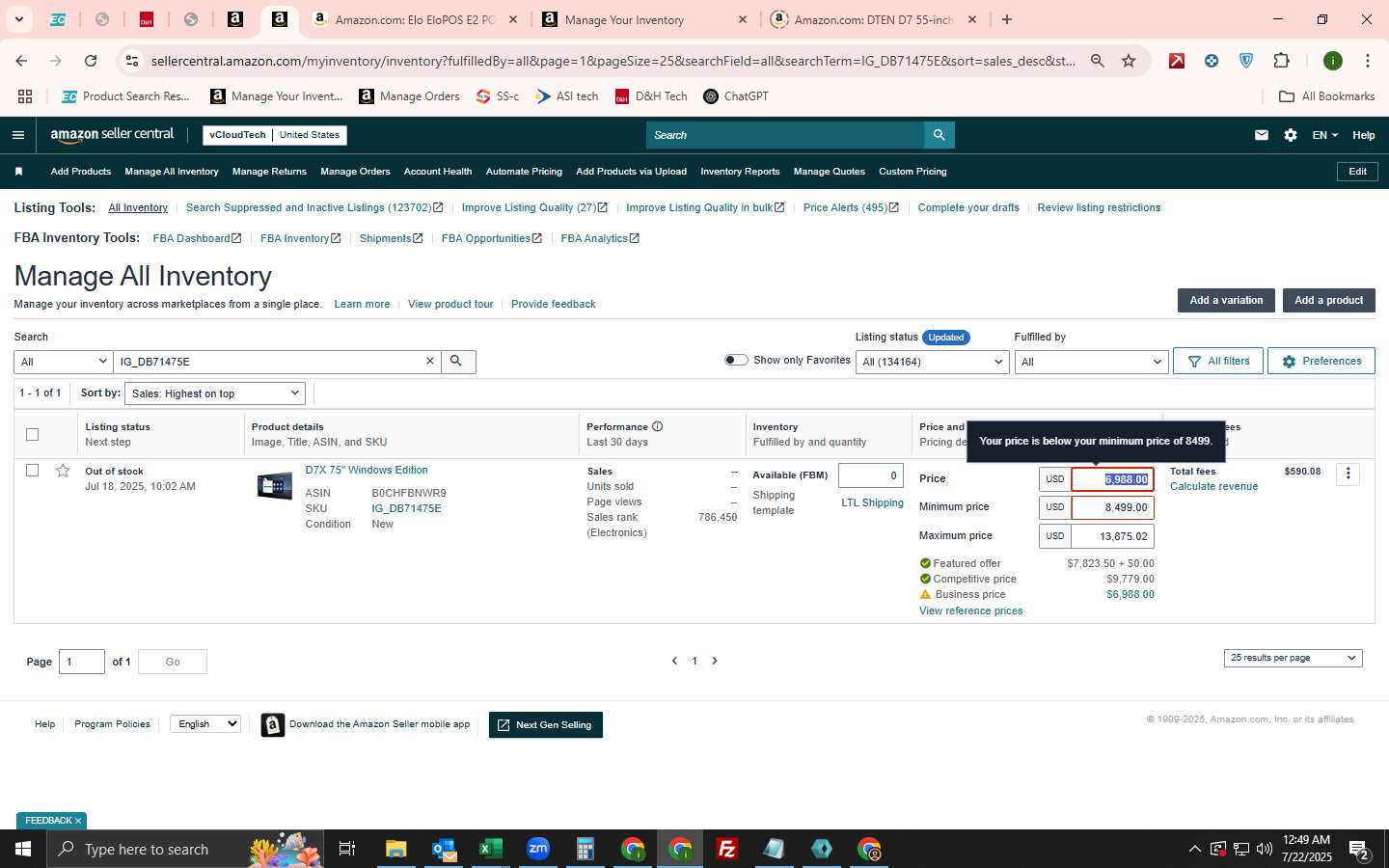1389x868 pixels.
Task: Open the English language dropdown in footer
Action: coord(205,724)
